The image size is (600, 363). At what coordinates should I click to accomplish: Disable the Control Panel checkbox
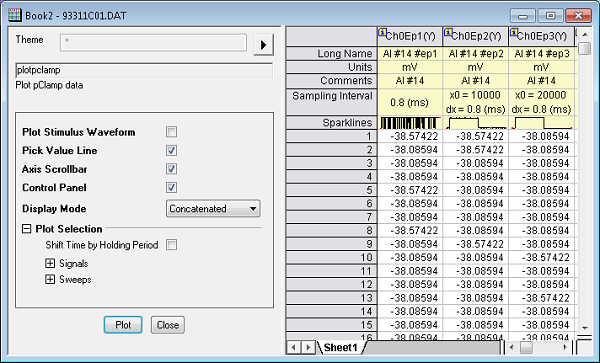point(171,187)
